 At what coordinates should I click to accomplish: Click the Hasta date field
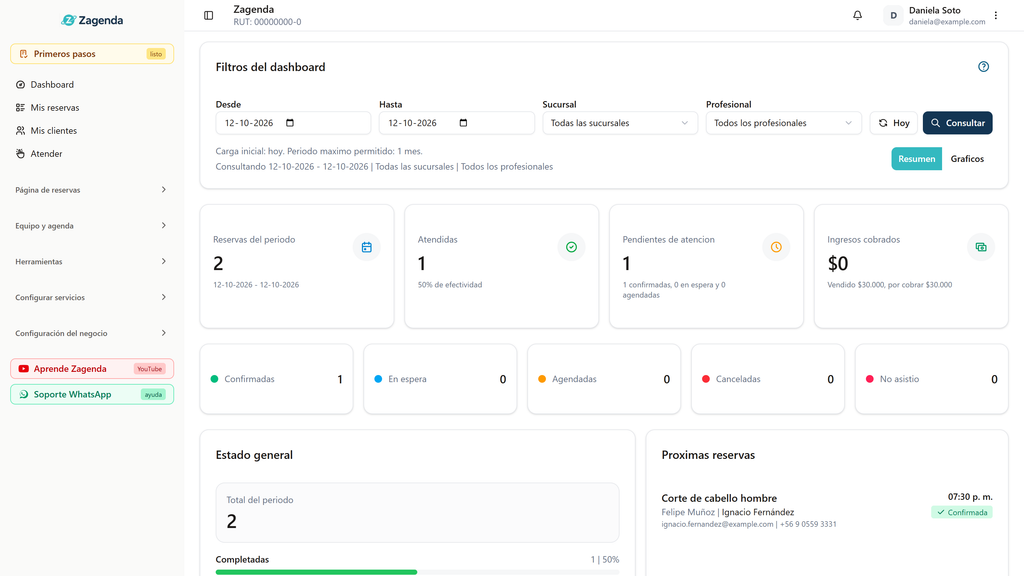coord(456,123)
